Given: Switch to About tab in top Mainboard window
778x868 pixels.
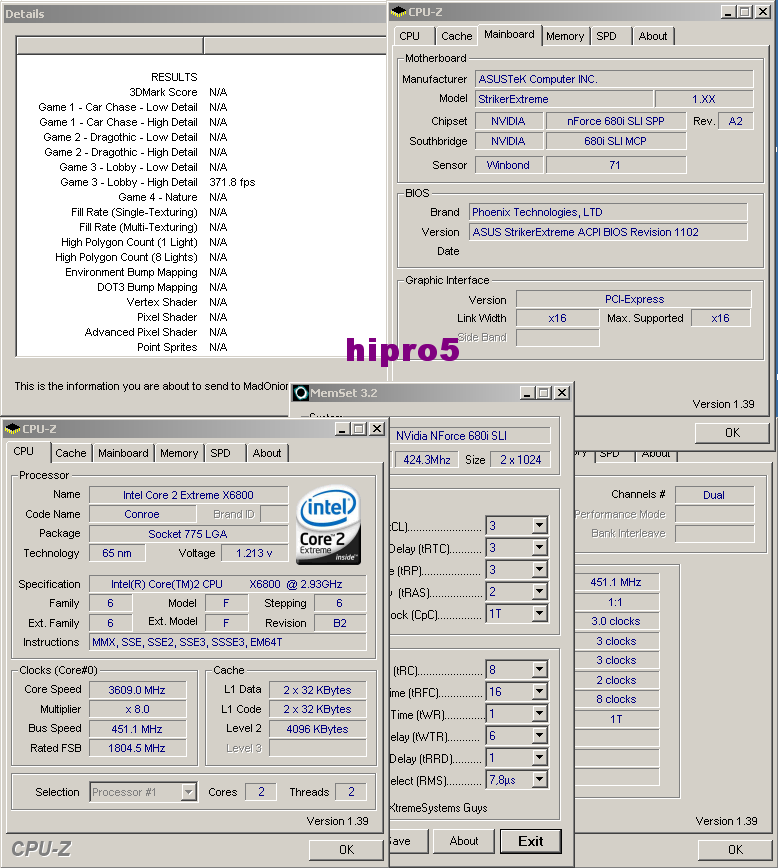Looking at the screenshot, I should tap(653, 36).
